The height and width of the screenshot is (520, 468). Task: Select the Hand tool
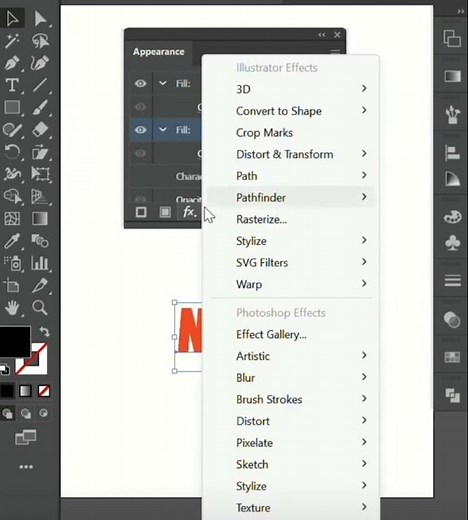click(12, 308)
